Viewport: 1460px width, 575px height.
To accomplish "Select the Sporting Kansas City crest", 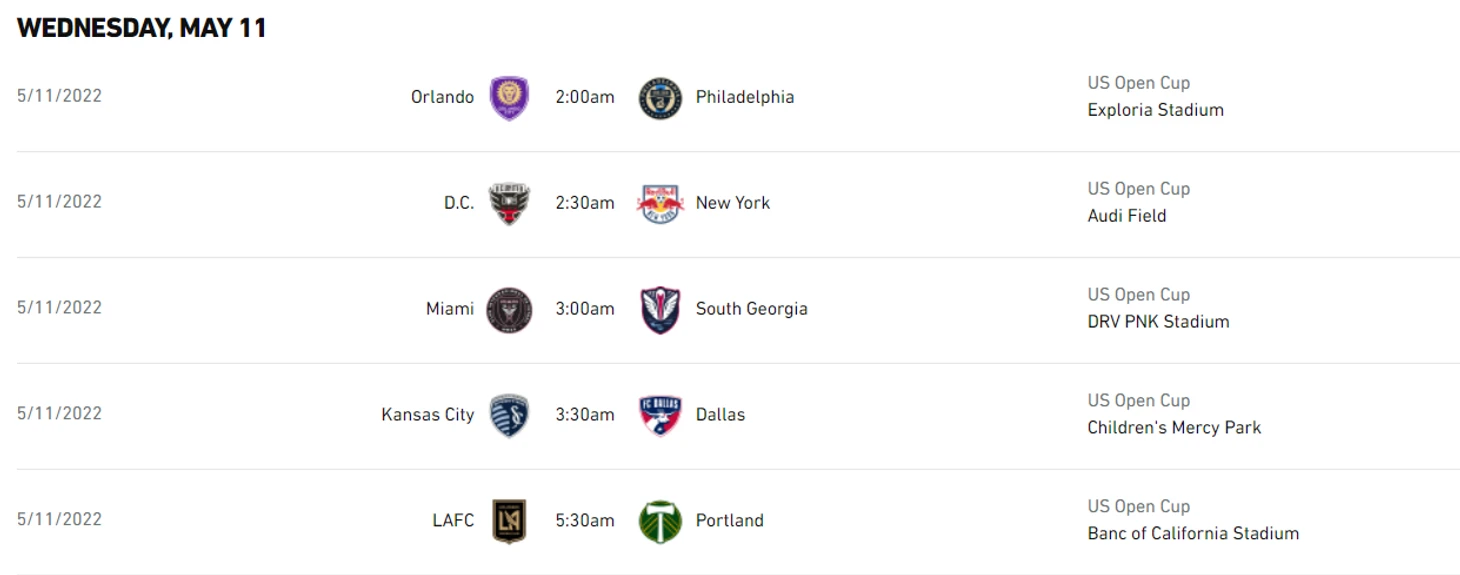I will (x=509, y=416).
